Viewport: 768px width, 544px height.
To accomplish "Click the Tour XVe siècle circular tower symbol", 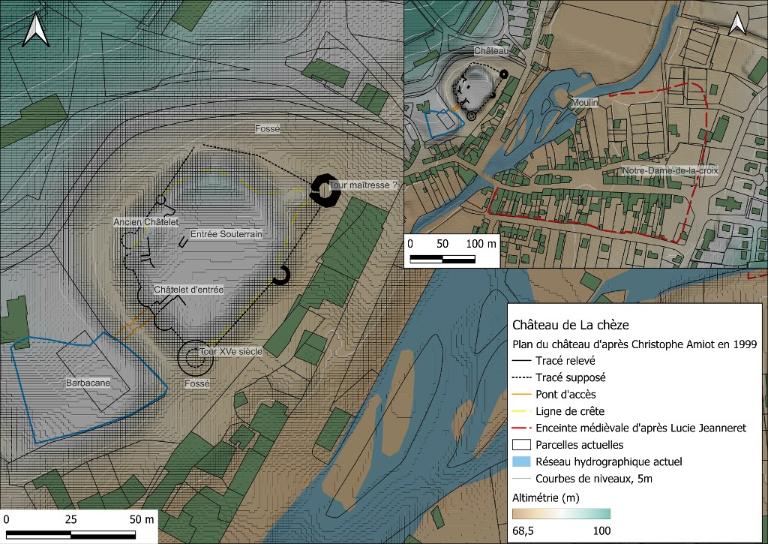I will point(192,354).
